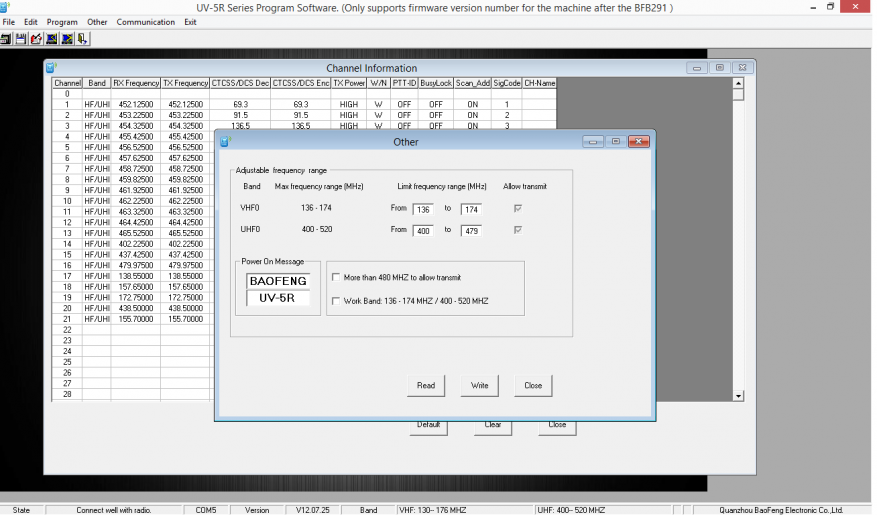Click the UV-5R power on message field
The width and height of the screenshot is (877, 515).
click(278, 297)
